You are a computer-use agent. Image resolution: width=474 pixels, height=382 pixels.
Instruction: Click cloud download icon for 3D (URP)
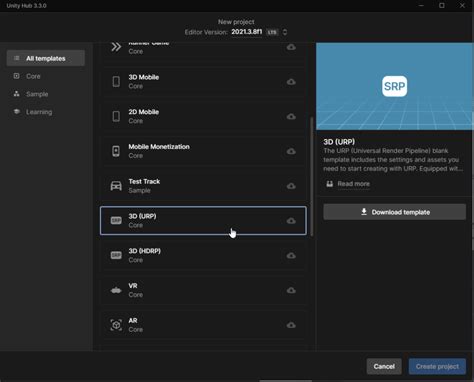pyautogui.click(x=291, y=221)
